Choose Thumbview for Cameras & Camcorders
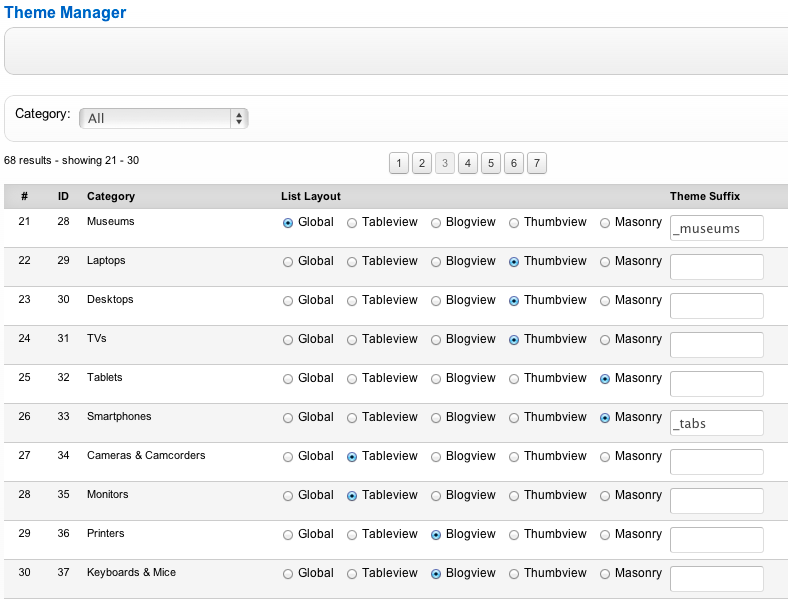The height and width of the screenshot is (599, 788). 514,457
